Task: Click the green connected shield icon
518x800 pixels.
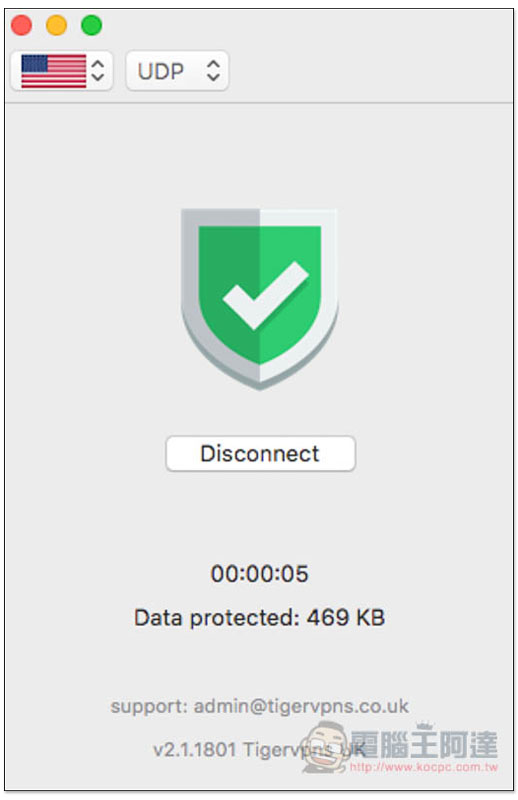Action: 259,298
